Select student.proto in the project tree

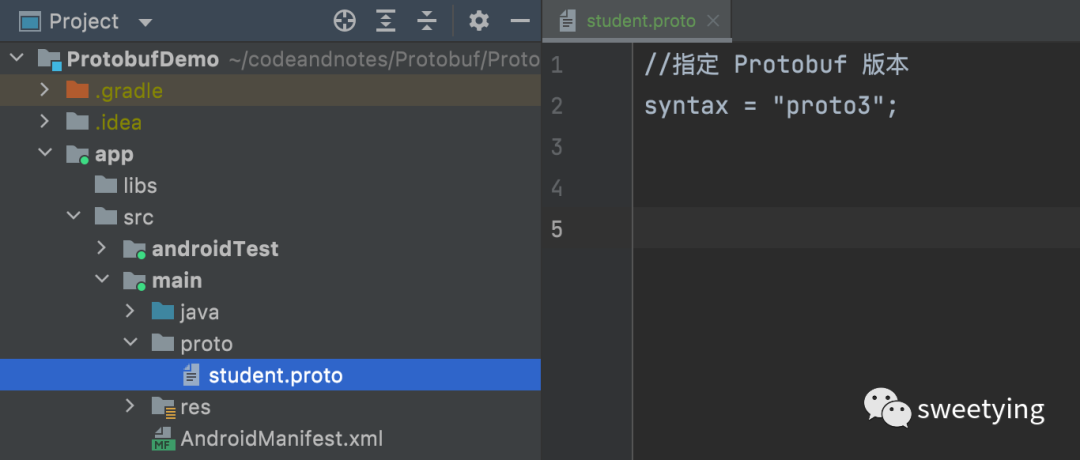(x=275, y=376)
